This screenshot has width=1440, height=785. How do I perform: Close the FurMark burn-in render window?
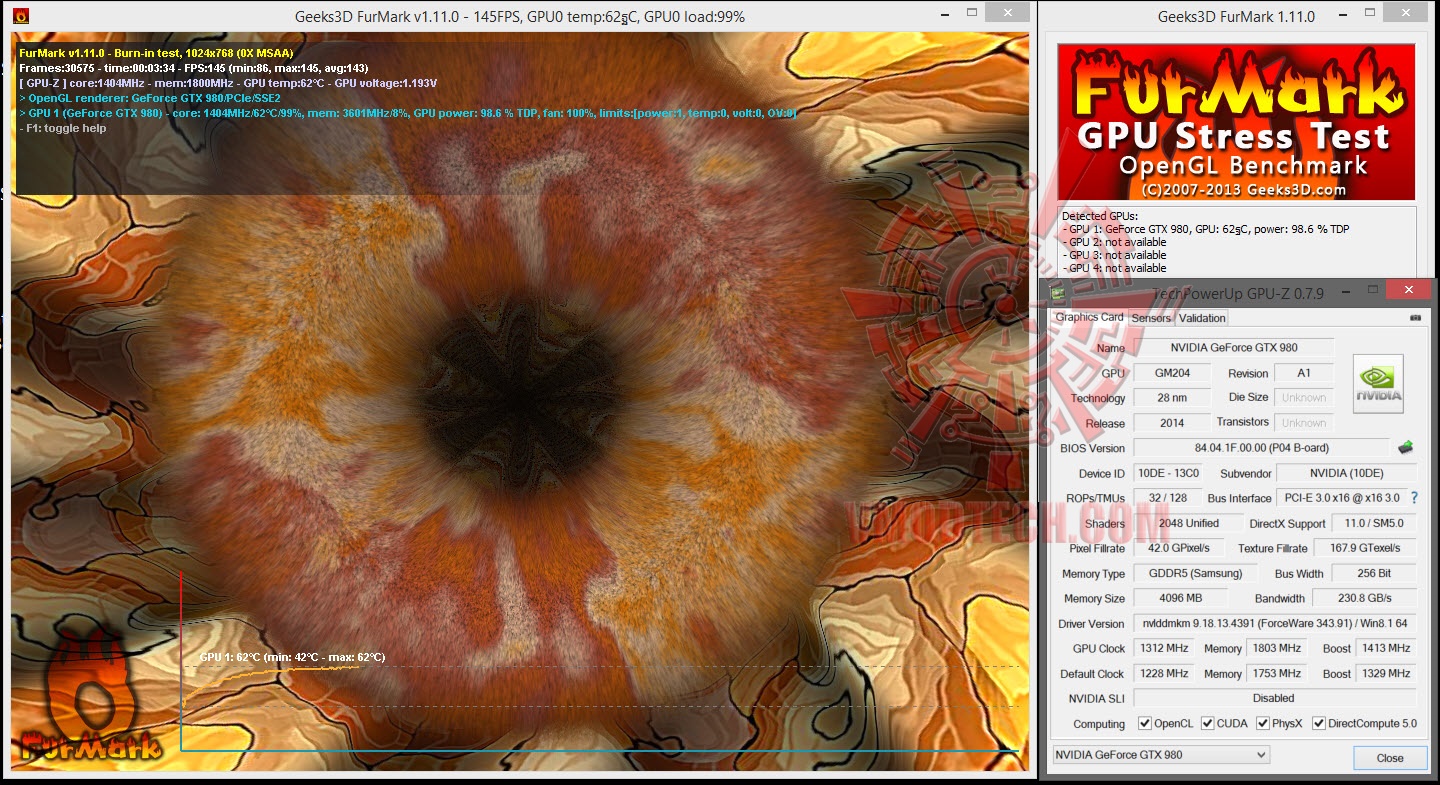tap(1007, 13)
